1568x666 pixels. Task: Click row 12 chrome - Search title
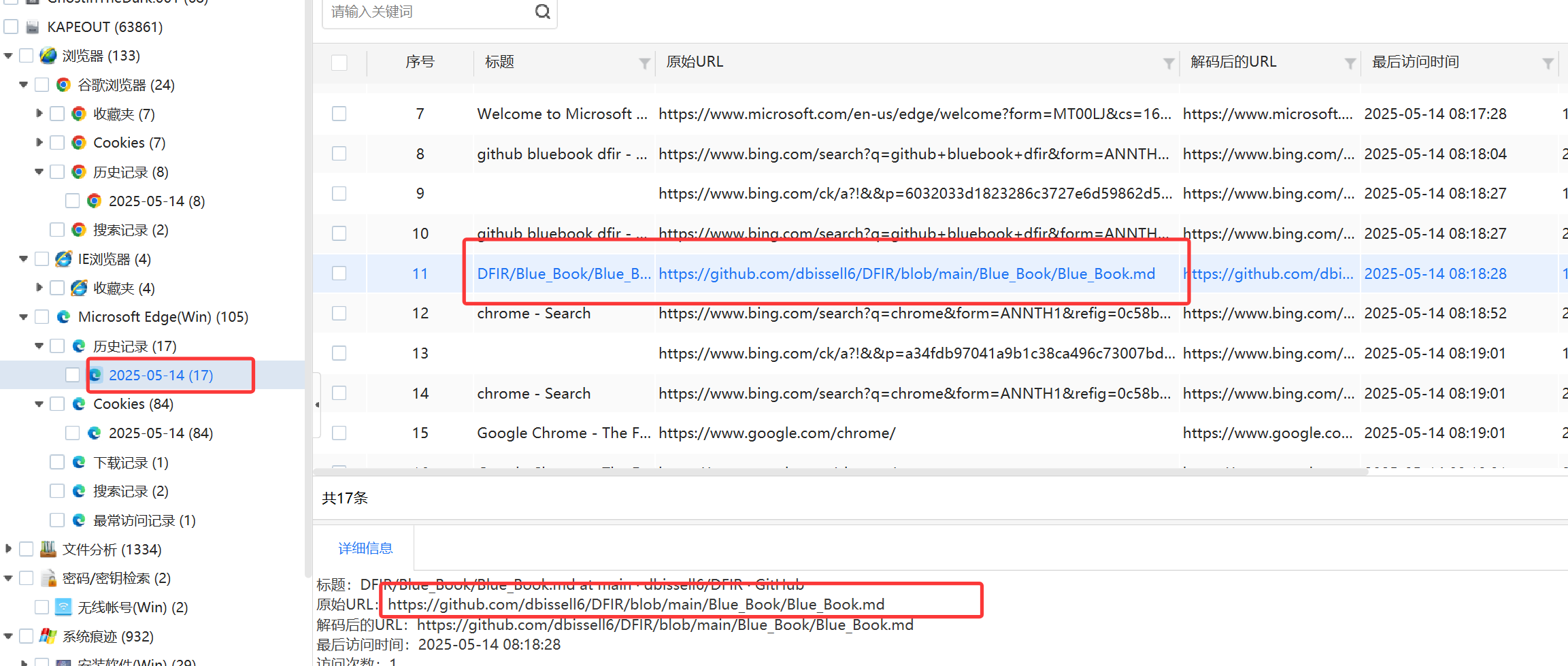point(534,313)
